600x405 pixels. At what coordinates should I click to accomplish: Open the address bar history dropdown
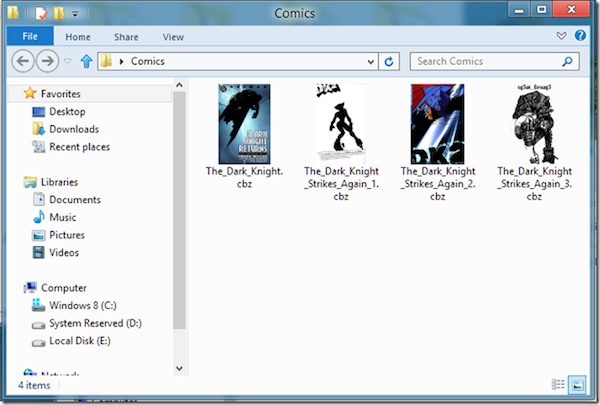coord(370,62)
